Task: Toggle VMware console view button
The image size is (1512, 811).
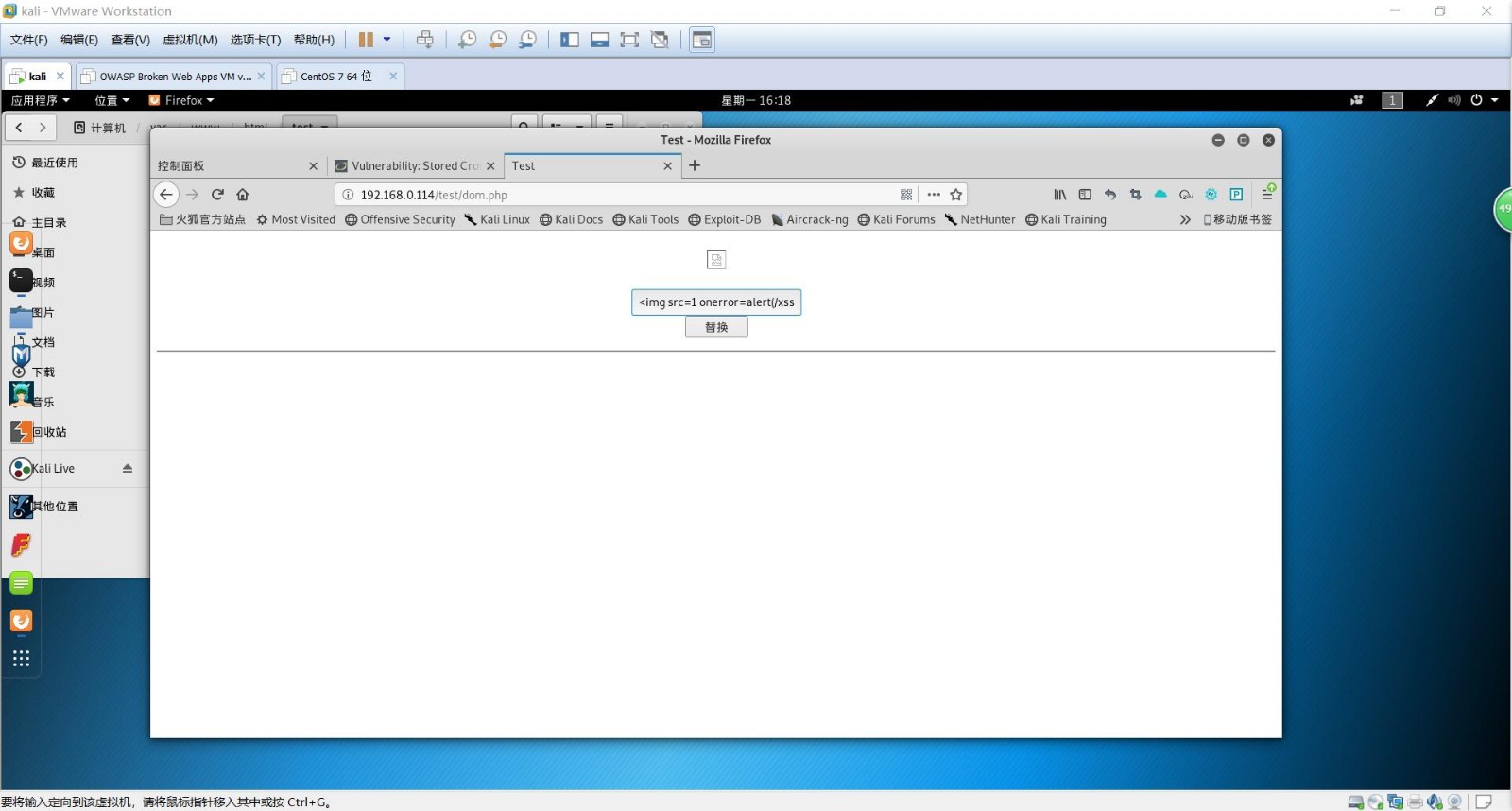Action: coord(702,40)
